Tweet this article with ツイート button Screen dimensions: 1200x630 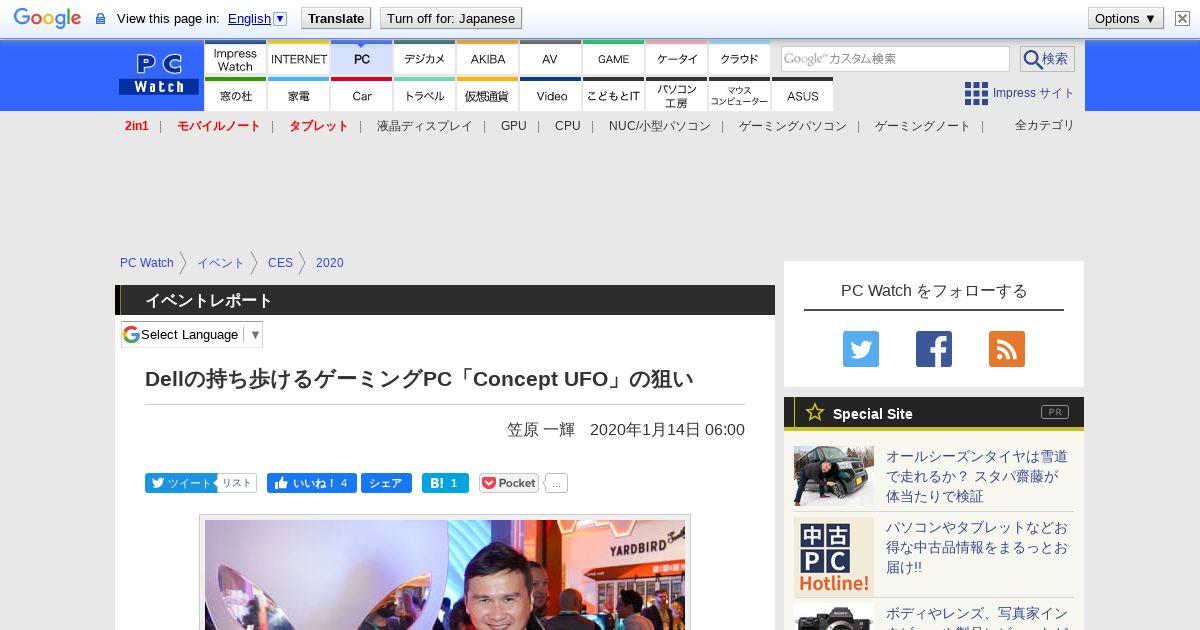[x=180, y=483]
